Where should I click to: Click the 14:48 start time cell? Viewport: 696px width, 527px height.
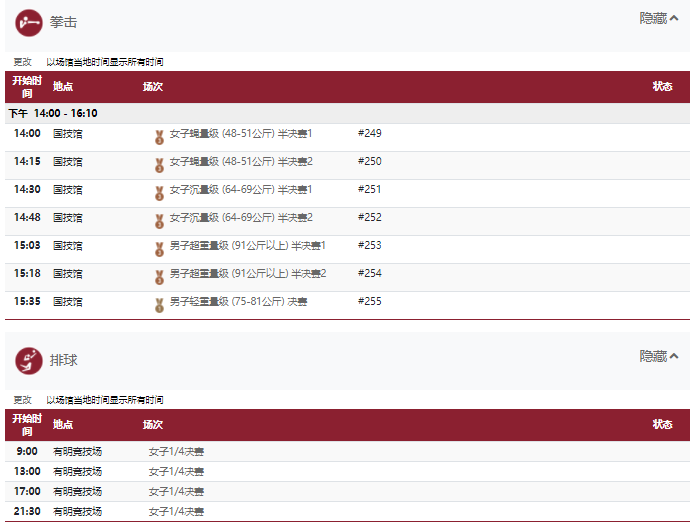[27, 217]
